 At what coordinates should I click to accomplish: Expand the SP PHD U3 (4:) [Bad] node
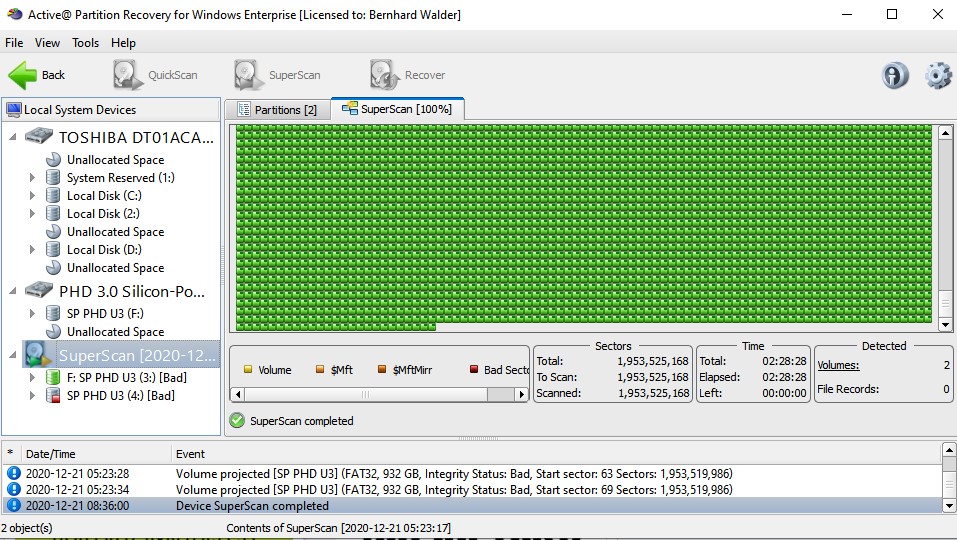(x=32, y=395)
